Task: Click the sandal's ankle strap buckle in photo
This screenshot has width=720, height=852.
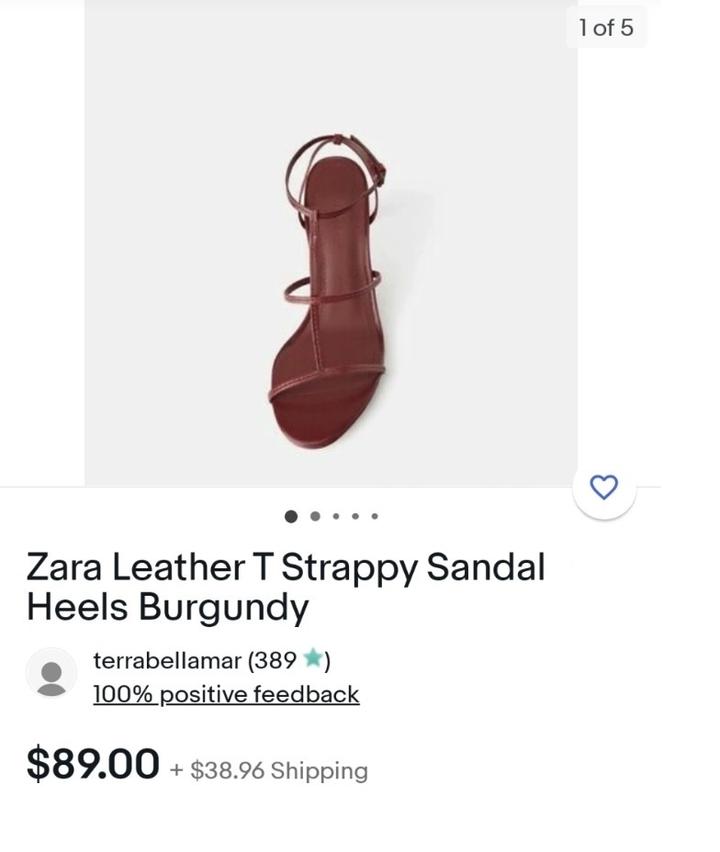Action: 381,170
